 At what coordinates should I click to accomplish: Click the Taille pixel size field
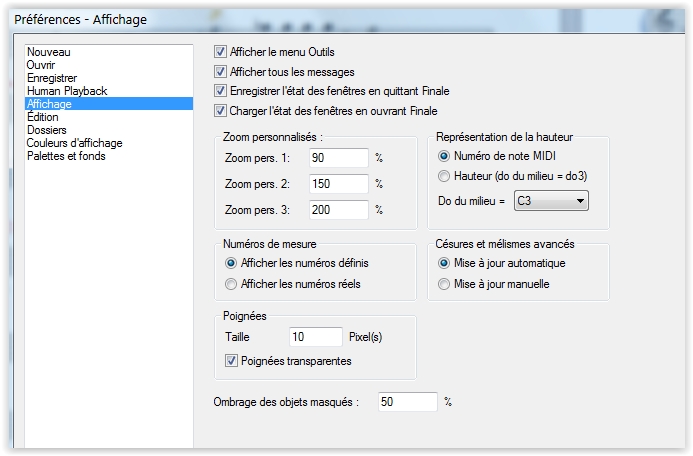tap(315, 337)
